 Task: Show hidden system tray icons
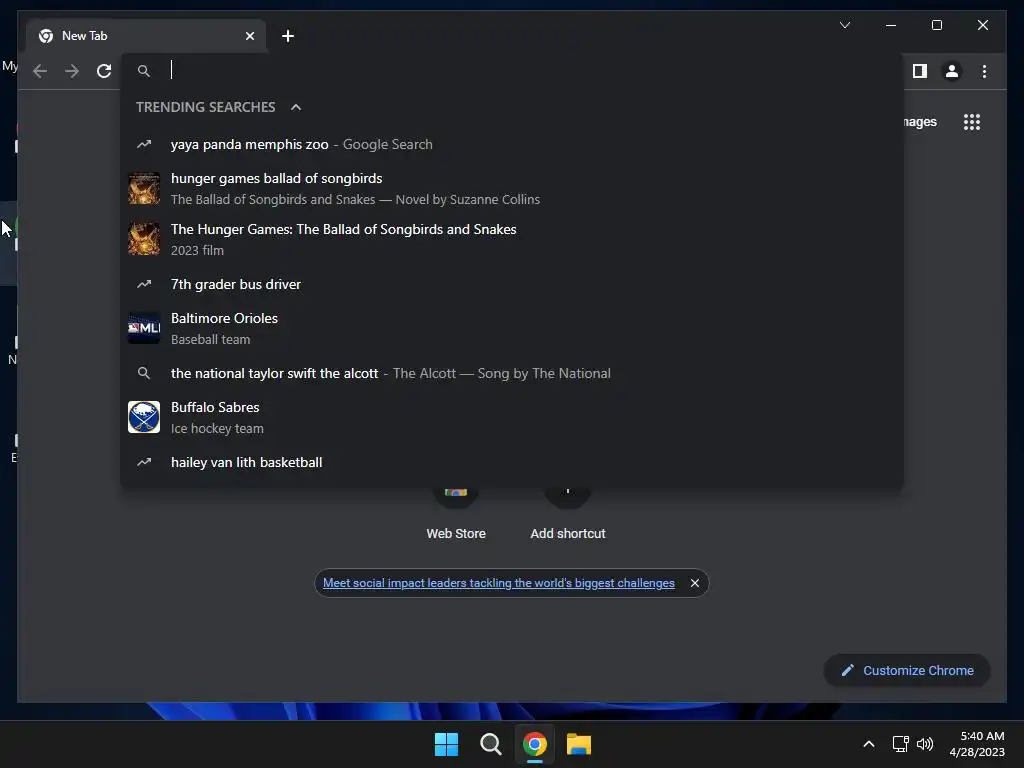click(869, 744)
